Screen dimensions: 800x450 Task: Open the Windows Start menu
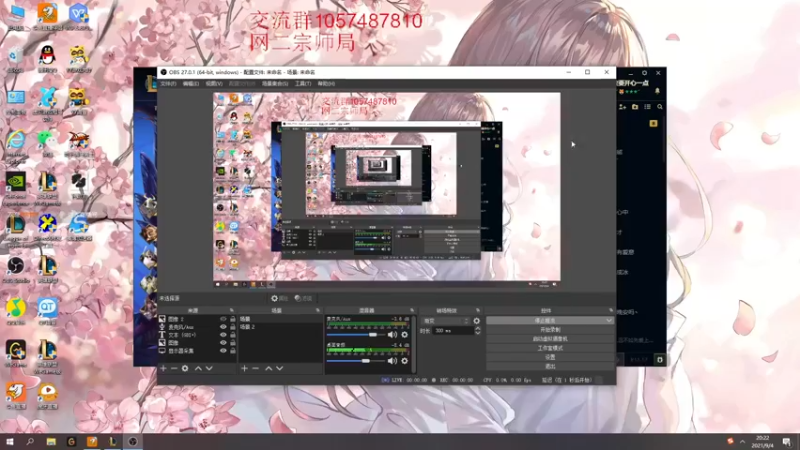10,441
